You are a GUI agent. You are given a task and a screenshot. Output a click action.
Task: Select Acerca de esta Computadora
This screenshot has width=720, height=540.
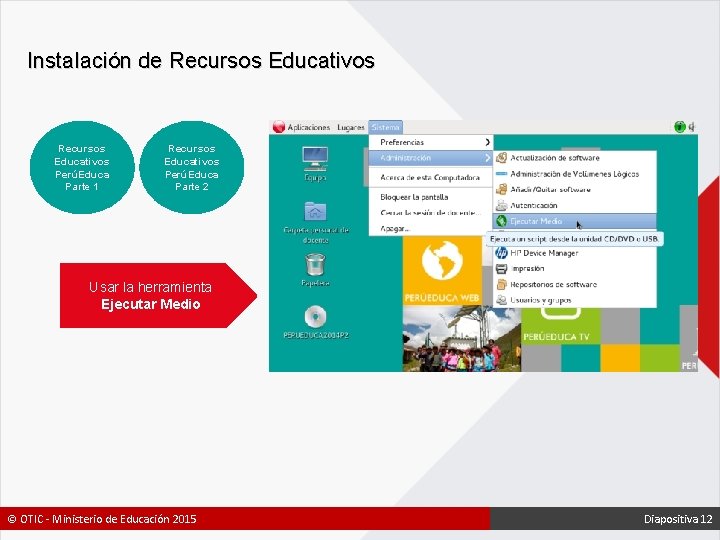tap(430, 177)
